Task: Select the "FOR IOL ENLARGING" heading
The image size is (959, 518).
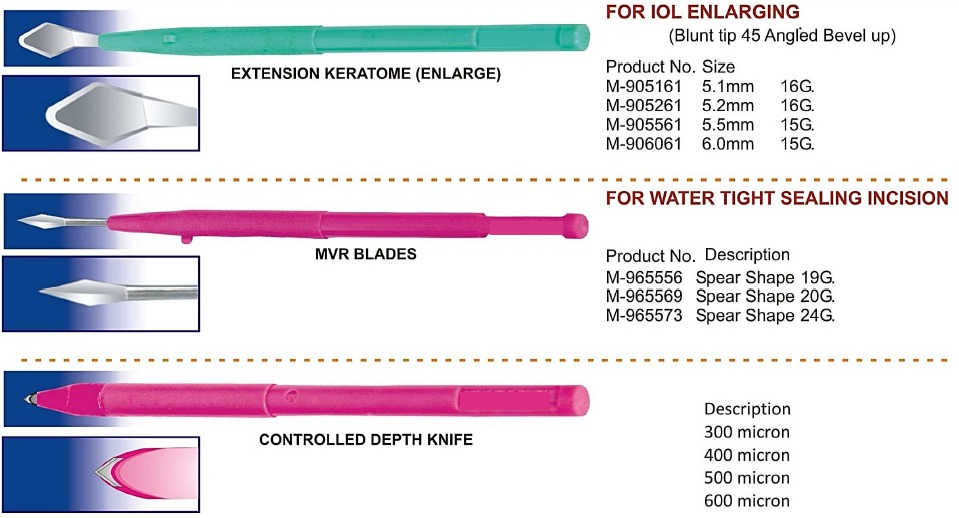Action: click(x=702, y=13)
